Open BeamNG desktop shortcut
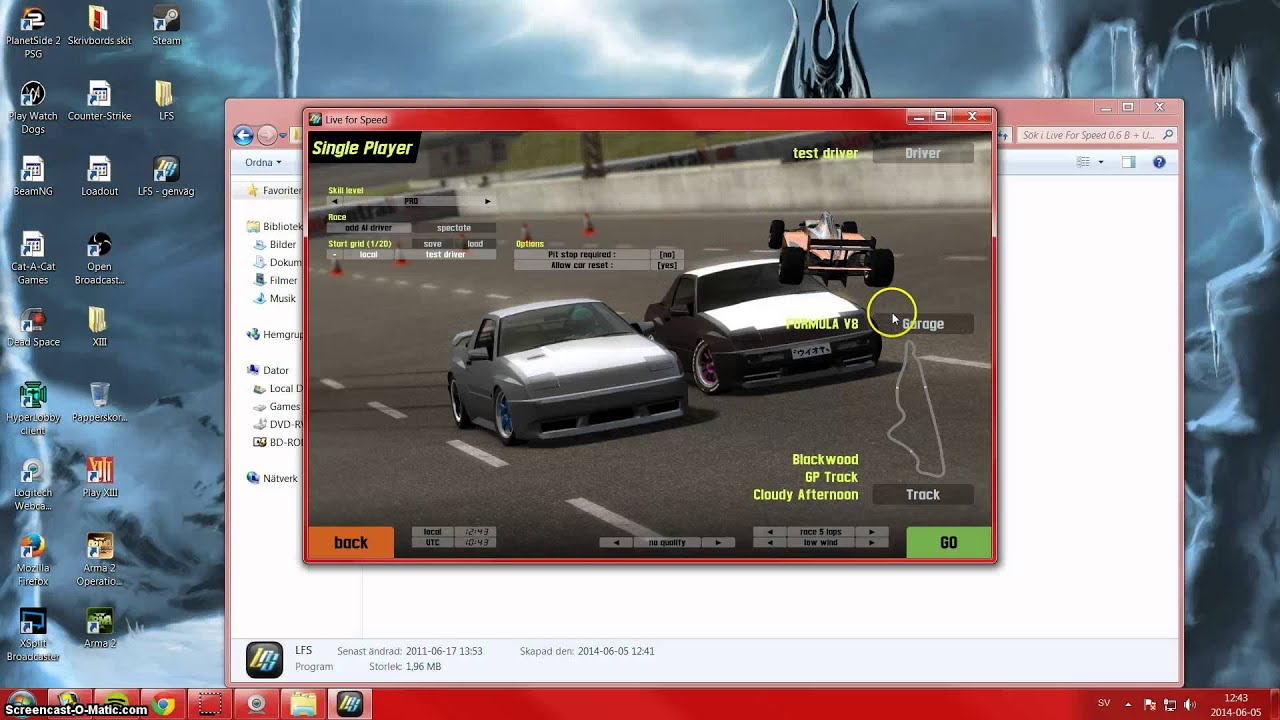 point(33,176)
